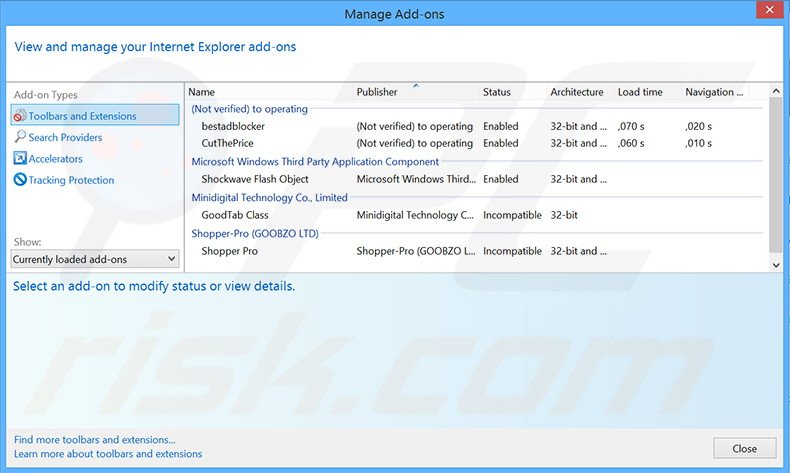Select the Shockwave Flash Object row
The width and height of the screenshot is (790, 473).
[475, 179]
